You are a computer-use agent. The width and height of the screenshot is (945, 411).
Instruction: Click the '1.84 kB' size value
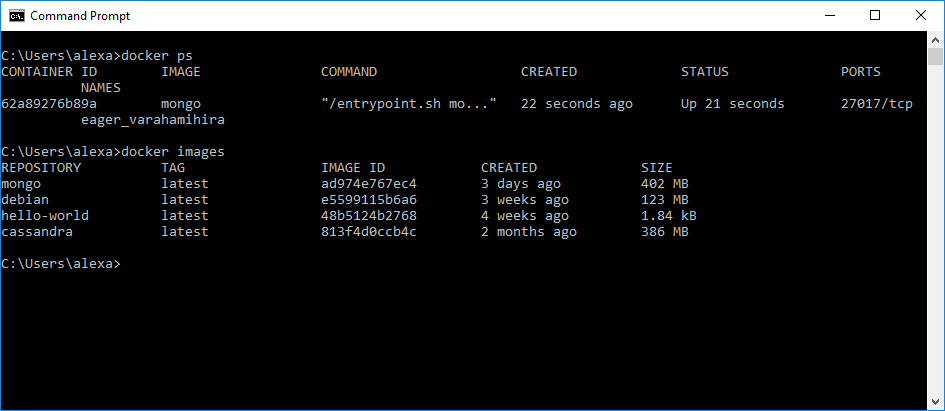point(669,215)
